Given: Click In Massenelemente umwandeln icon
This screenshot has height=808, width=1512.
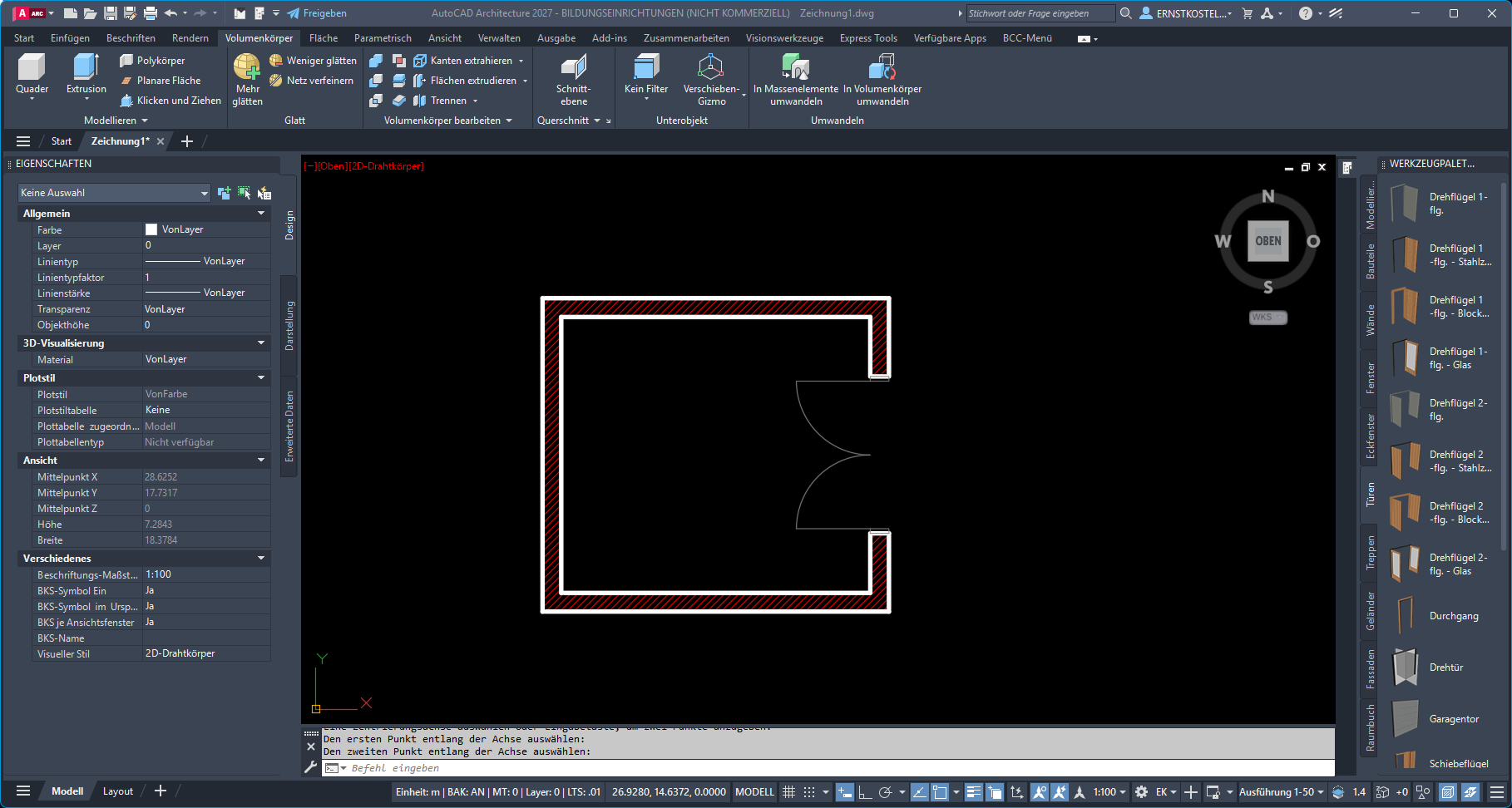Looking at the screenshot, I should click(796, 67).
